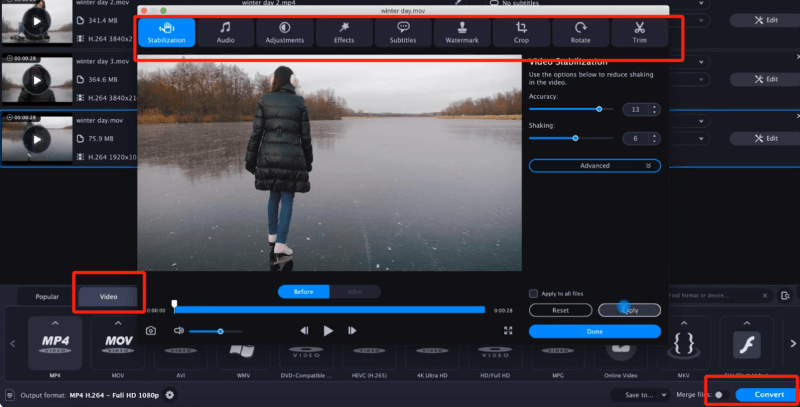Adjust the Accuracy slider
Viewport: 800px width, 407px height.
[570, 109]
